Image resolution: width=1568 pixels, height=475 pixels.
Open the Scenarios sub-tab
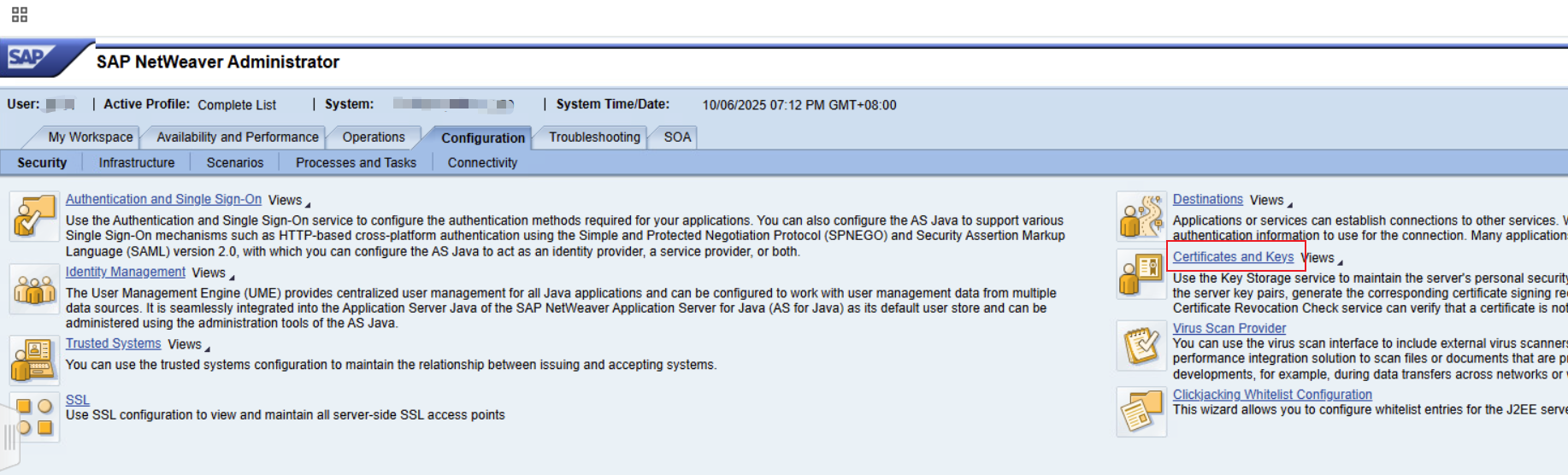[235, 162]
